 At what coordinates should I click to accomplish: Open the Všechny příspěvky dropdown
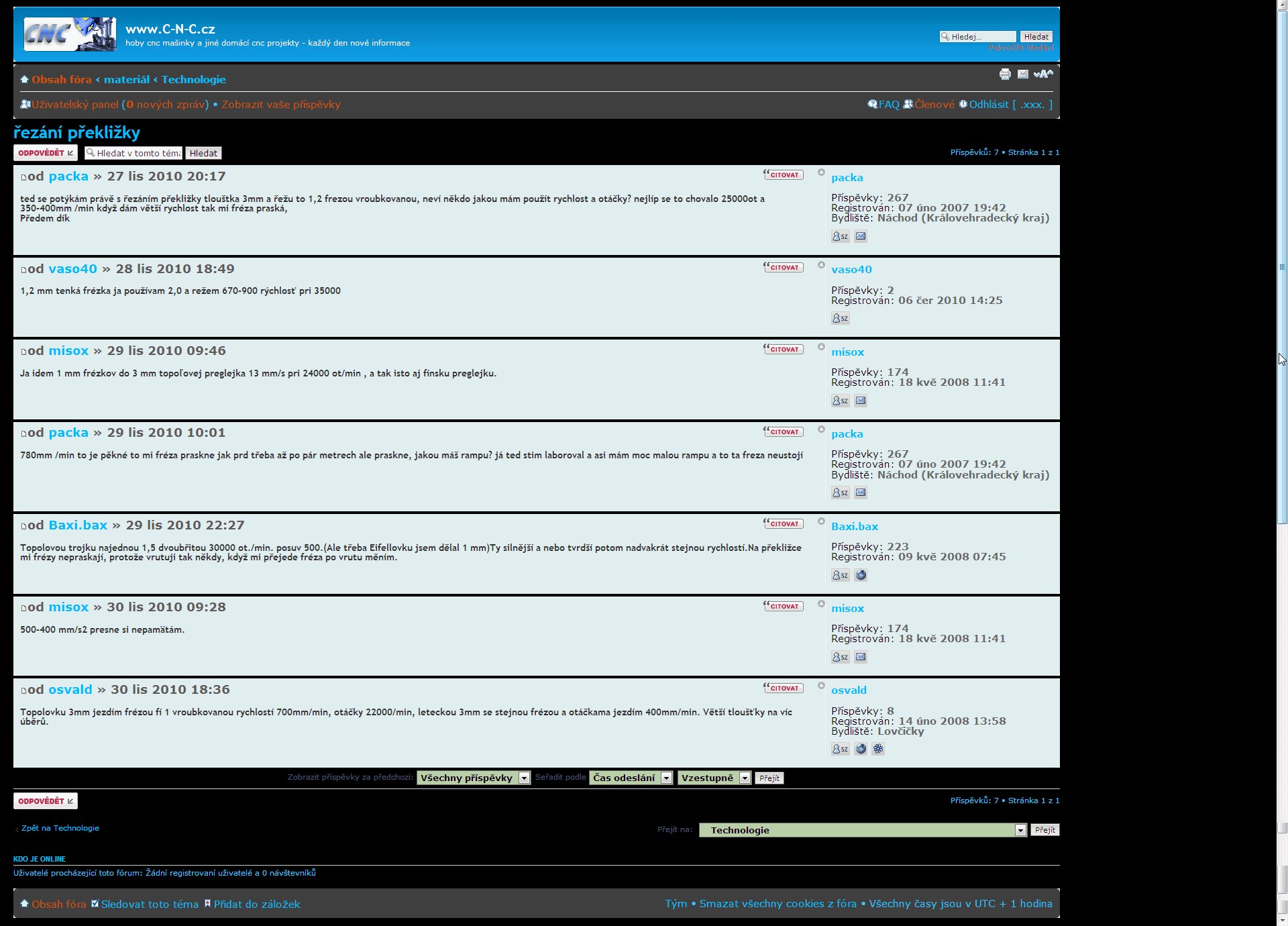coord(473,778)
